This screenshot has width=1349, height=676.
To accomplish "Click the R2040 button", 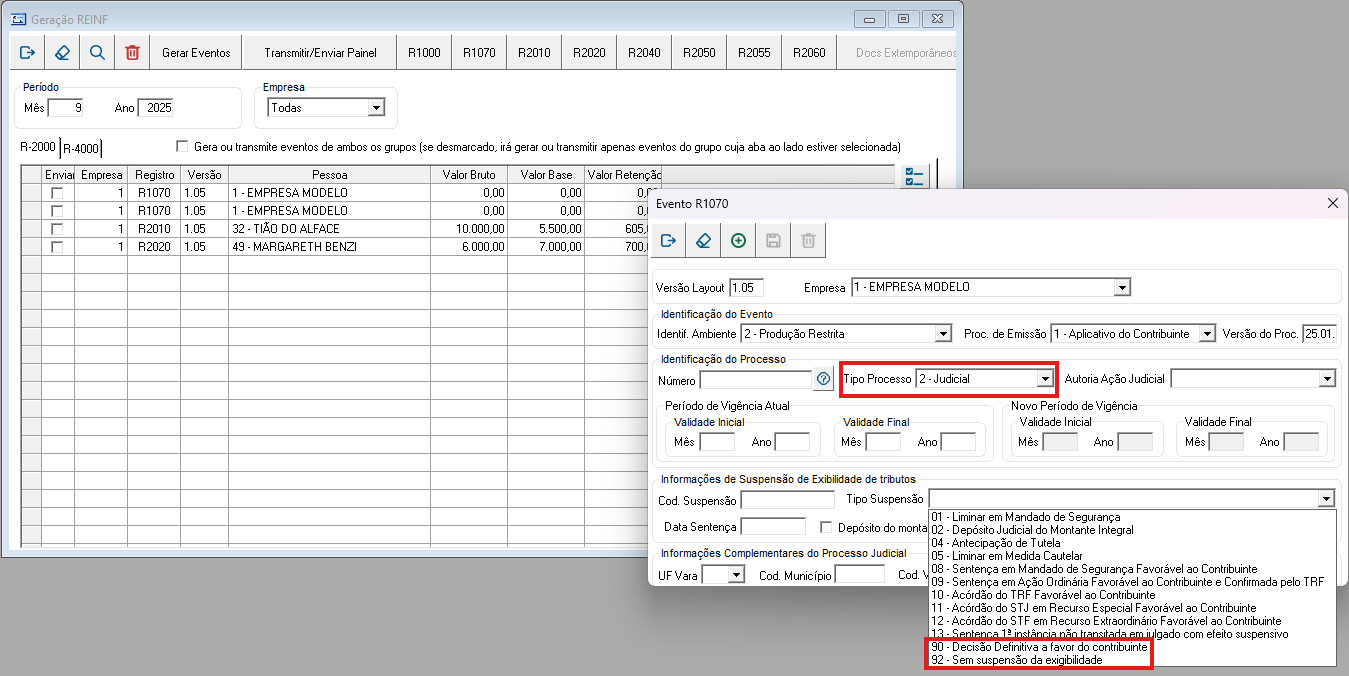I will tap(644, 52).
